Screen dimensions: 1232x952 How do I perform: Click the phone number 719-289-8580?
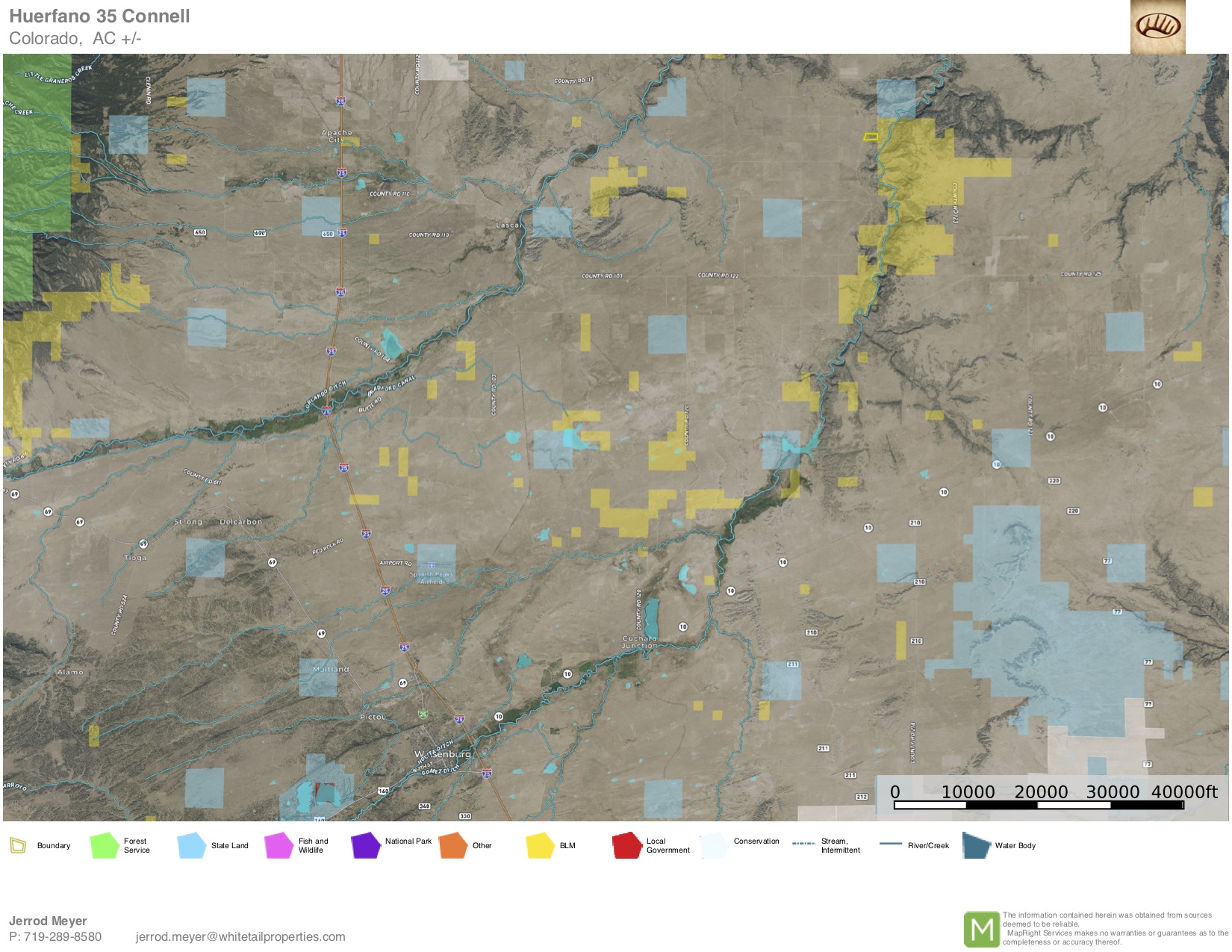pyautogui.click(x=63, y=936)
